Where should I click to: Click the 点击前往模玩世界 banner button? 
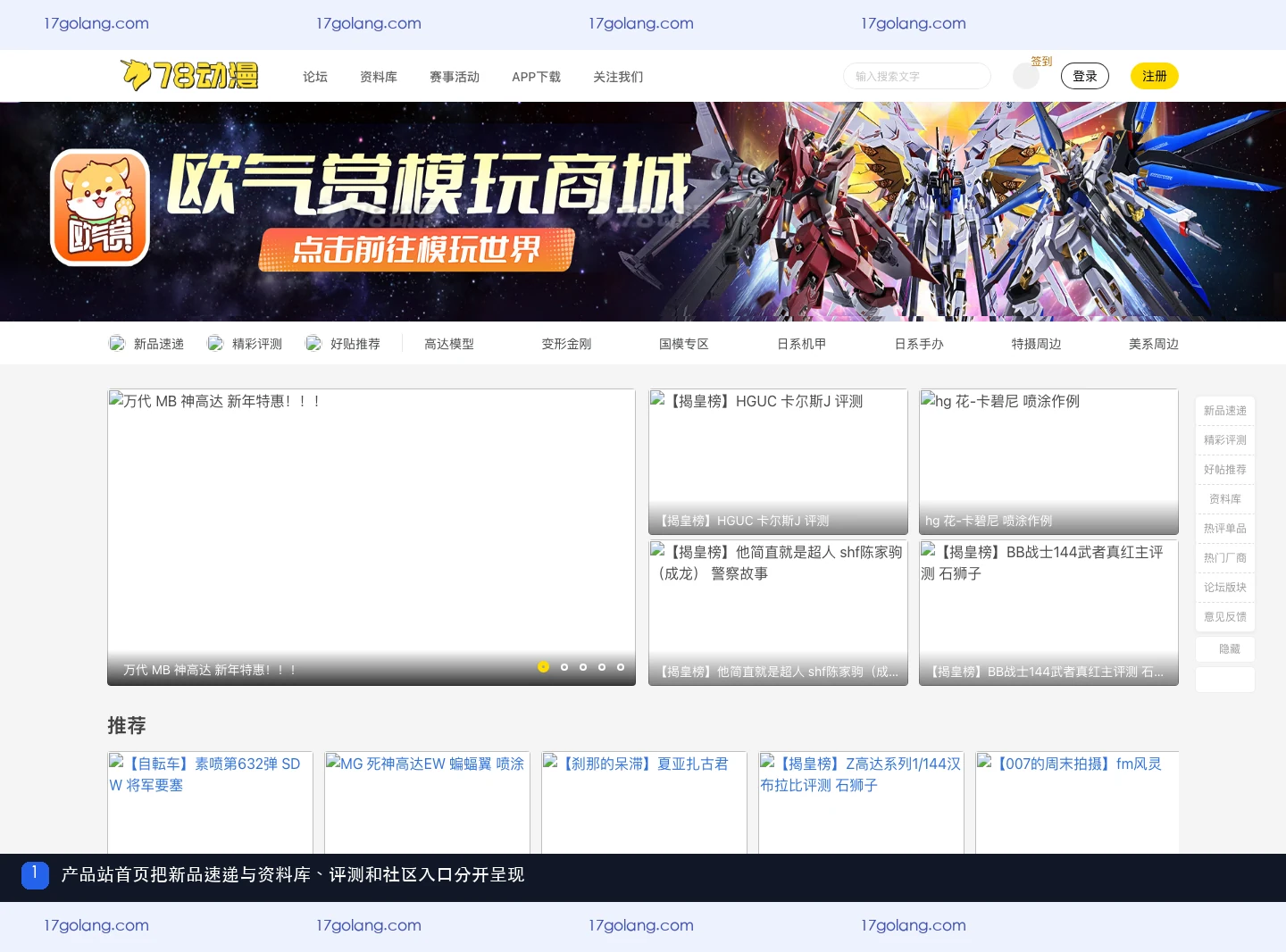(x=416, y=250)
